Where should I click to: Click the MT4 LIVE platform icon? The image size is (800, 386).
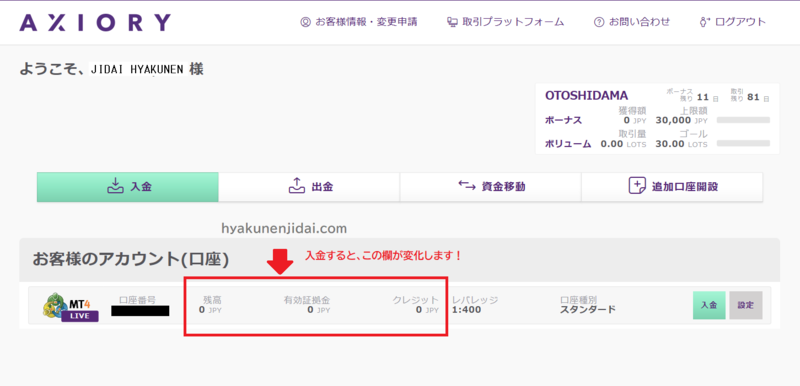pyautogui.click(x=70, y=307)
